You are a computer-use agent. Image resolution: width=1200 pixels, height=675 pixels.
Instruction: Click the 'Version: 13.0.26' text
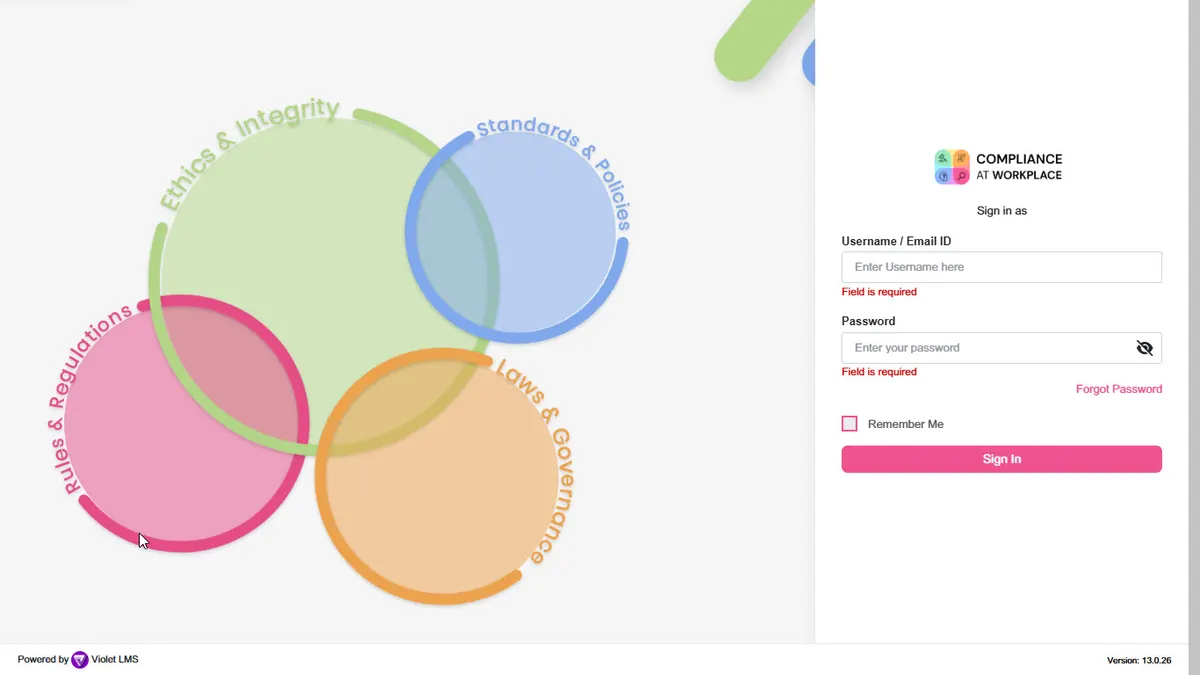[x=1139, y=660]
